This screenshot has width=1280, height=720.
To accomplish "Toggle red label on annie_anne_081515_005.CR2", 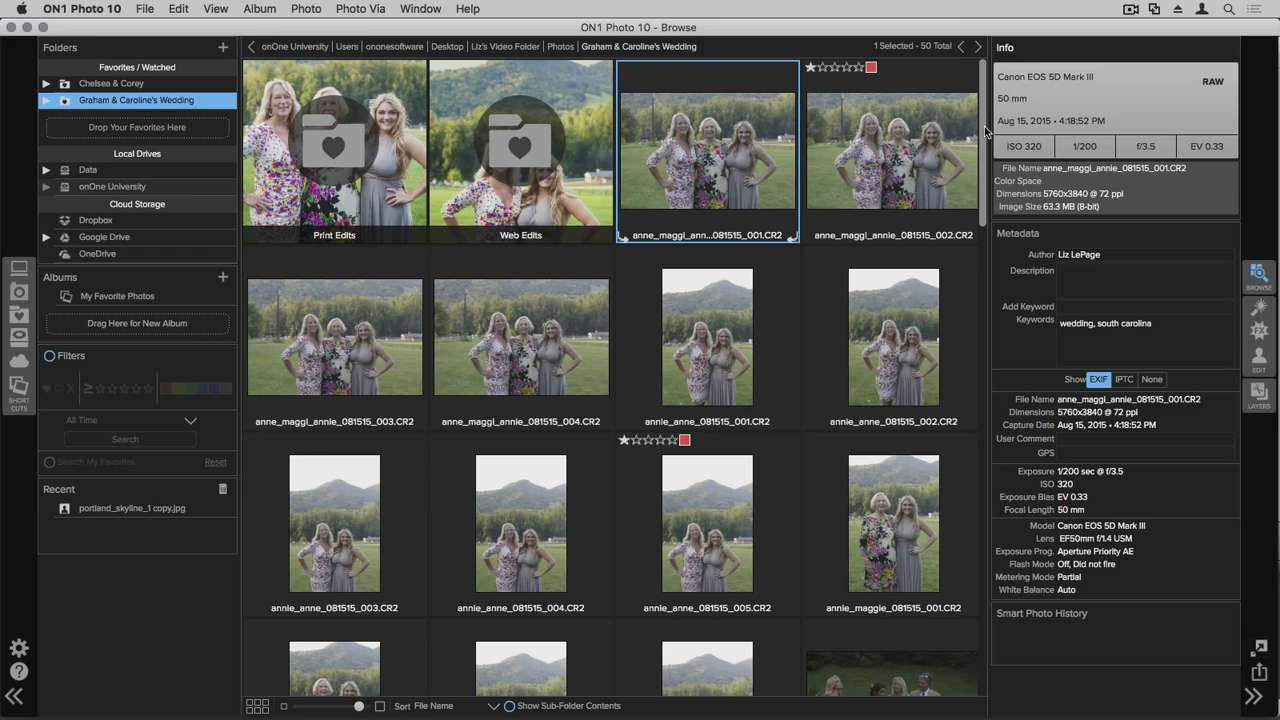I will click(685, 440).
